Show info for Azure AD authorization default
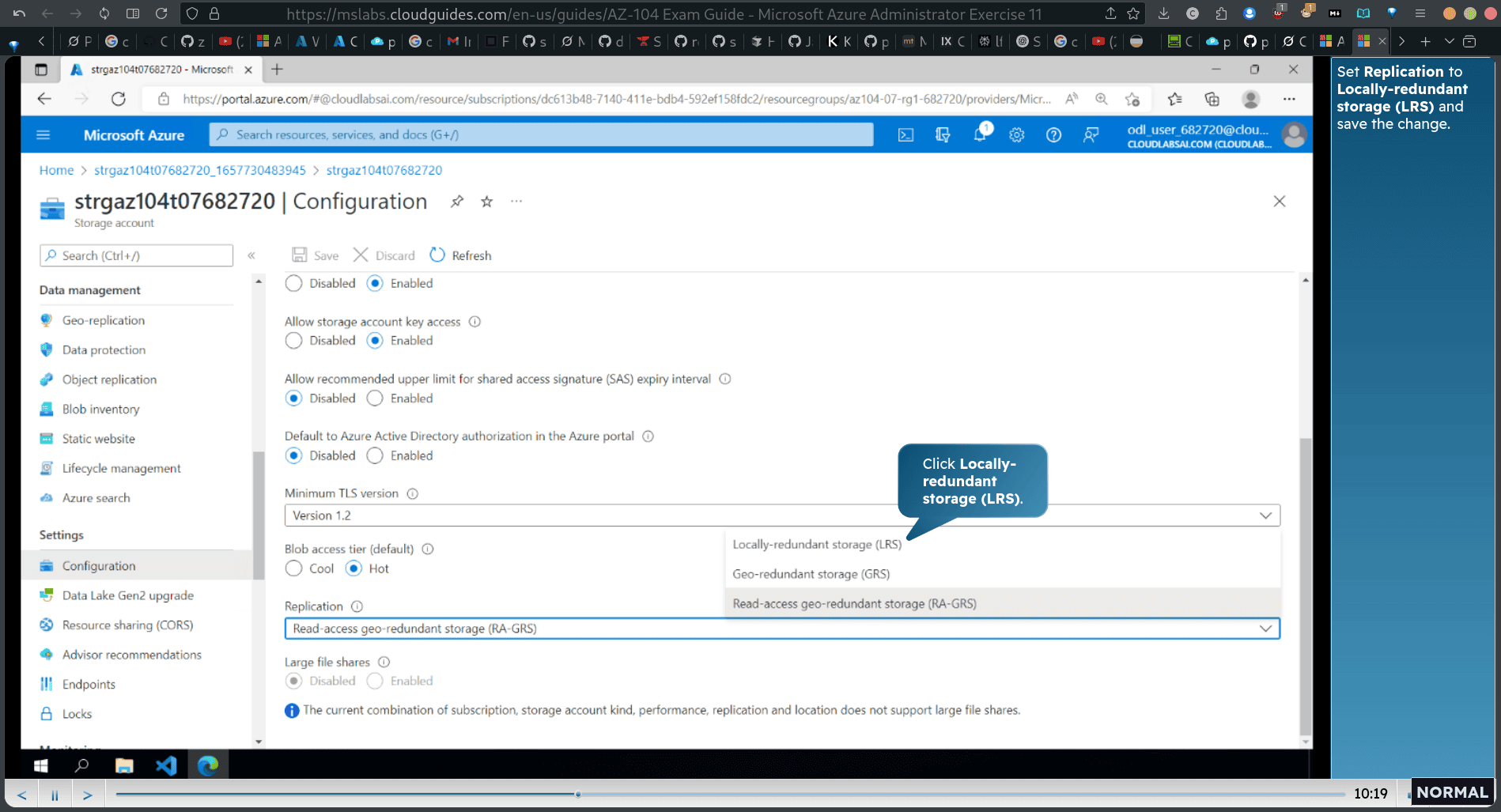The width and height of the screenshot is (1501, 812). point(648,436)
